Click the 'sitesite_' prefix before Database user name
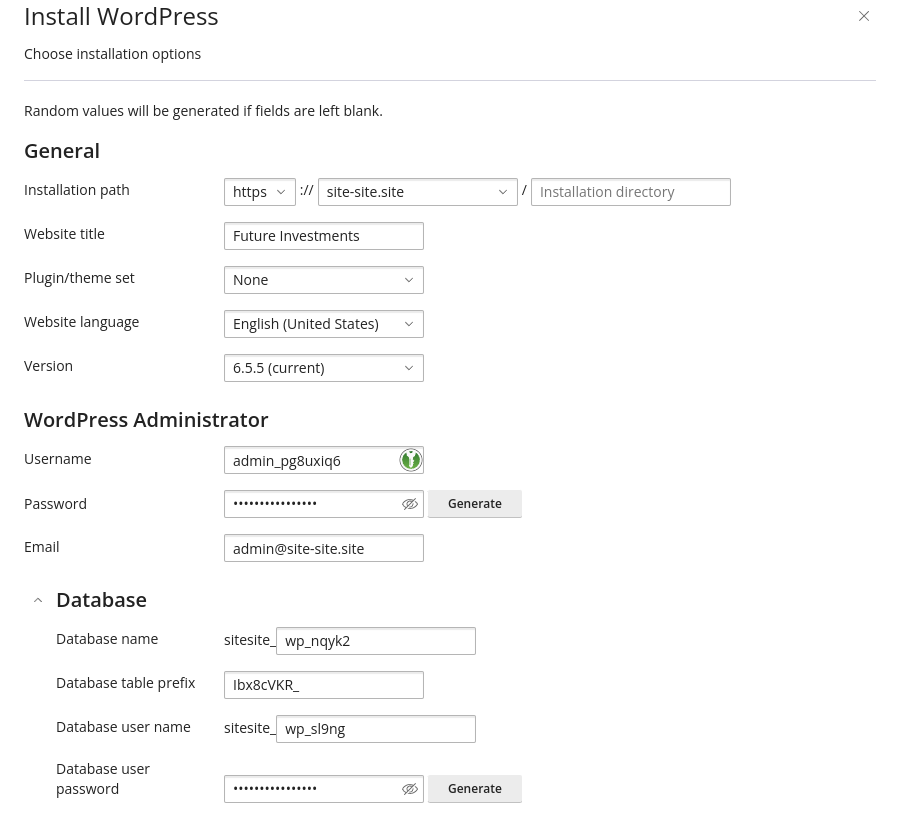 tap(250, 728)
